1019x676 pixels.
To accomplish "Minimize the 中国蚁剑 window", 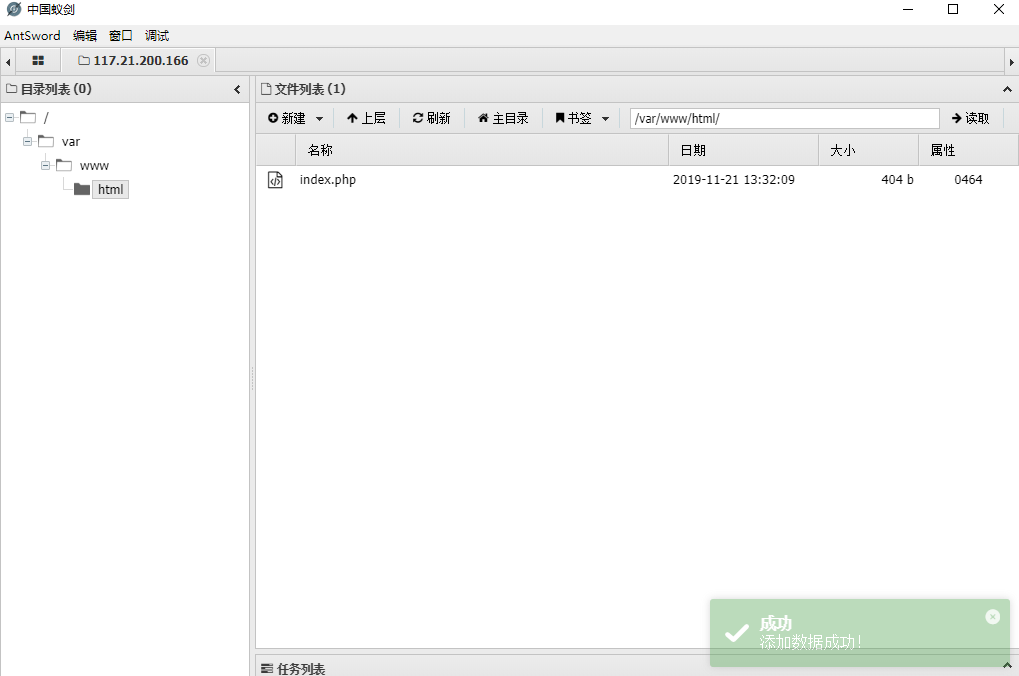I will 908,9.
